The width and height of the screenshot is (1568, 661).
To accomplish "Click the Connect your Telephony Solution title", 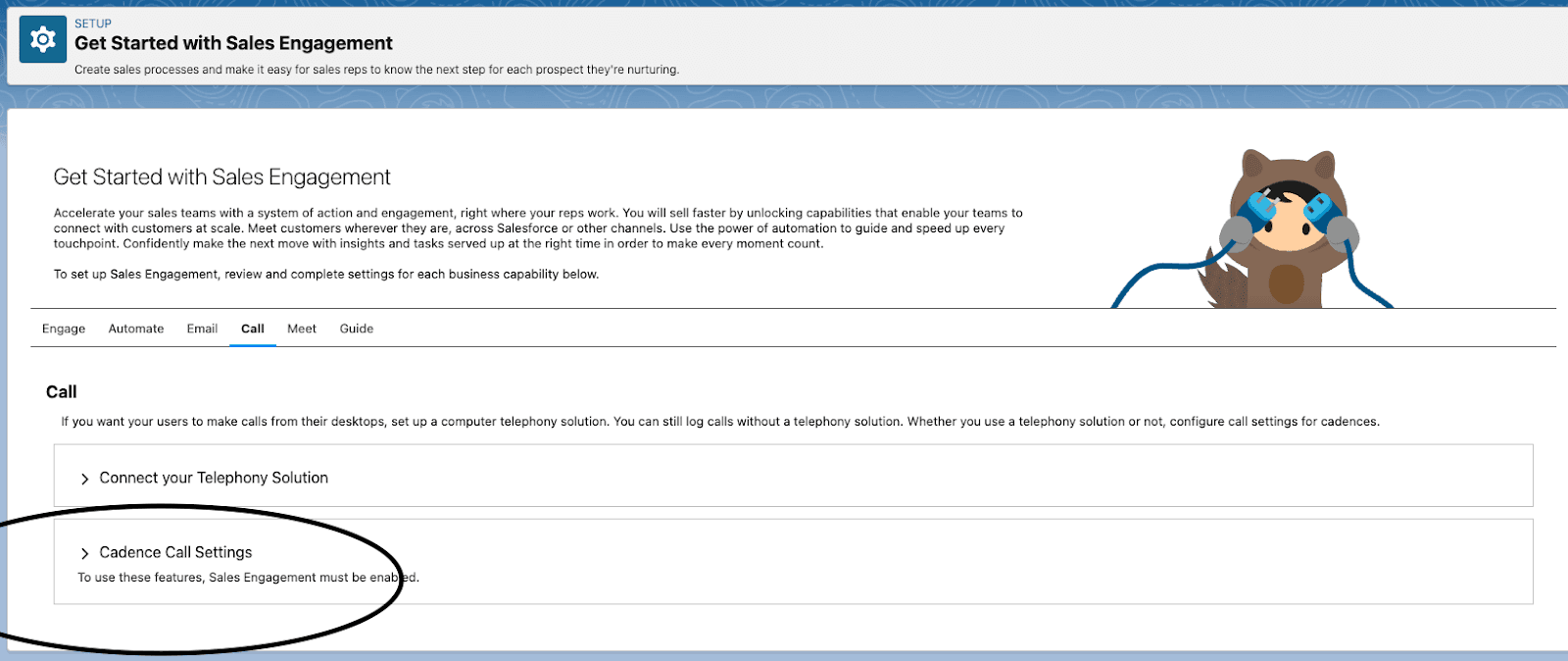I will (x=214, y=478).
